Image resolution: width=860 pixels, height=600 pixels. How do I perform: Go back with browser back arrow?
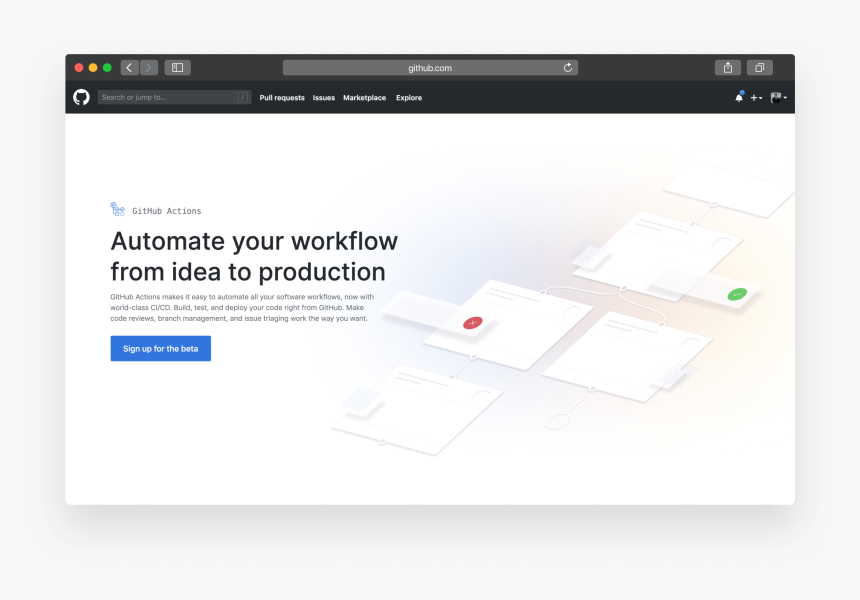pos(129,67)
